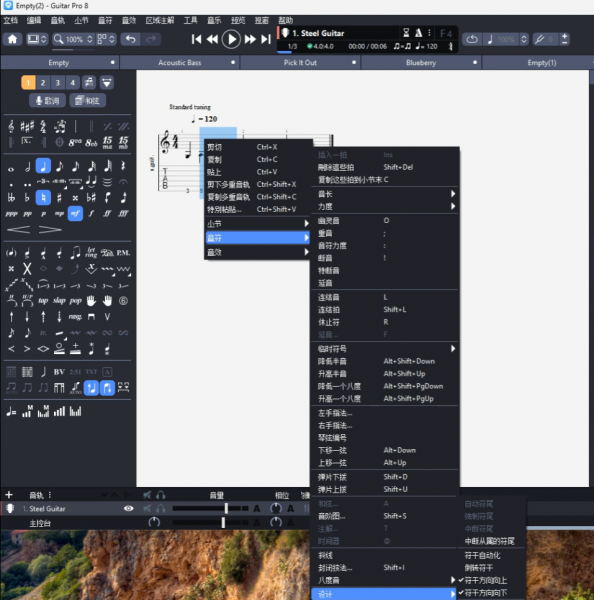Open the 歌词 (Lyrics) button
This screenshot has height=600, width=594.
47,101
